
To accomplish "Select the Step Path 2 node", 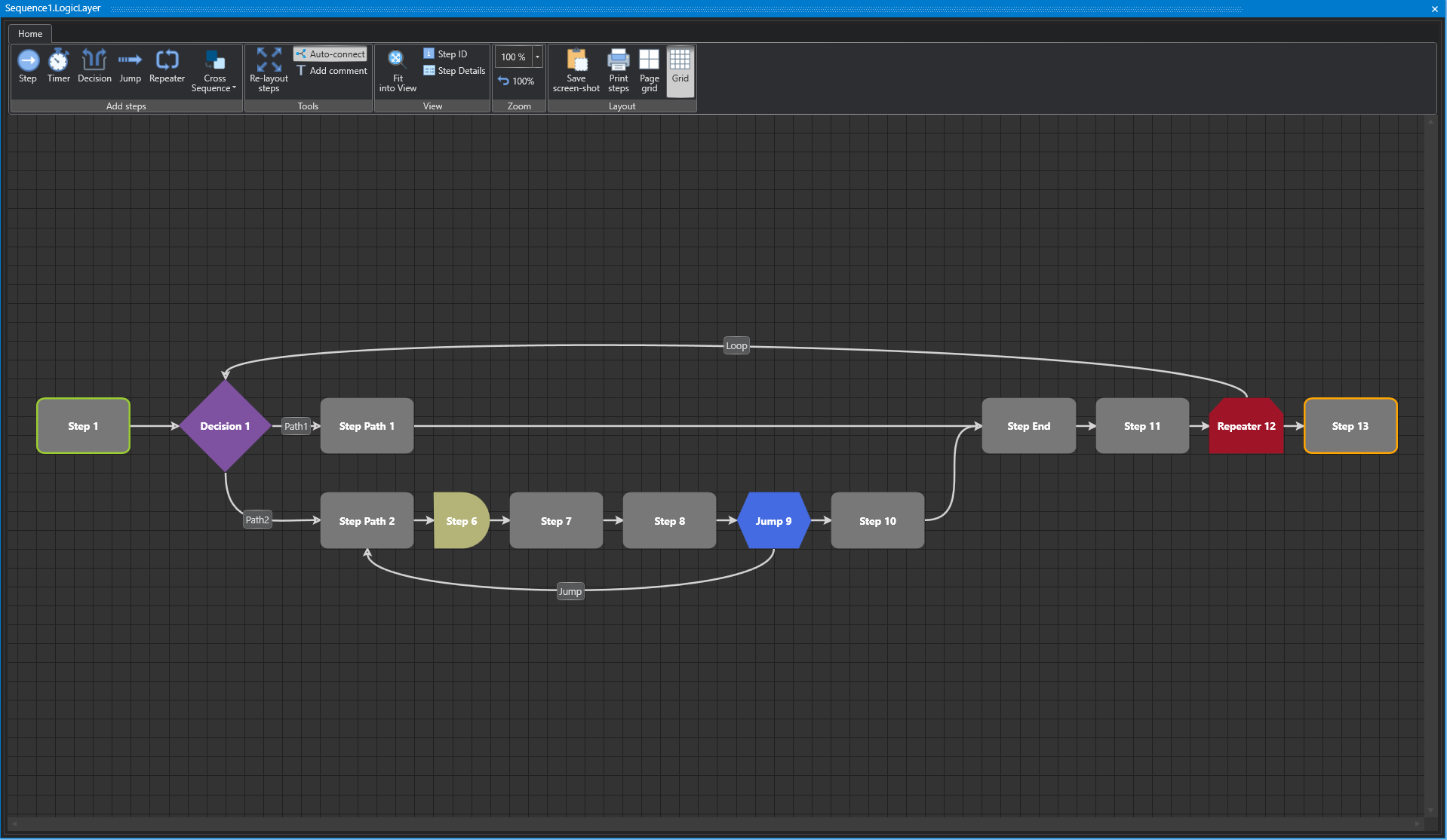I will 367,521.
